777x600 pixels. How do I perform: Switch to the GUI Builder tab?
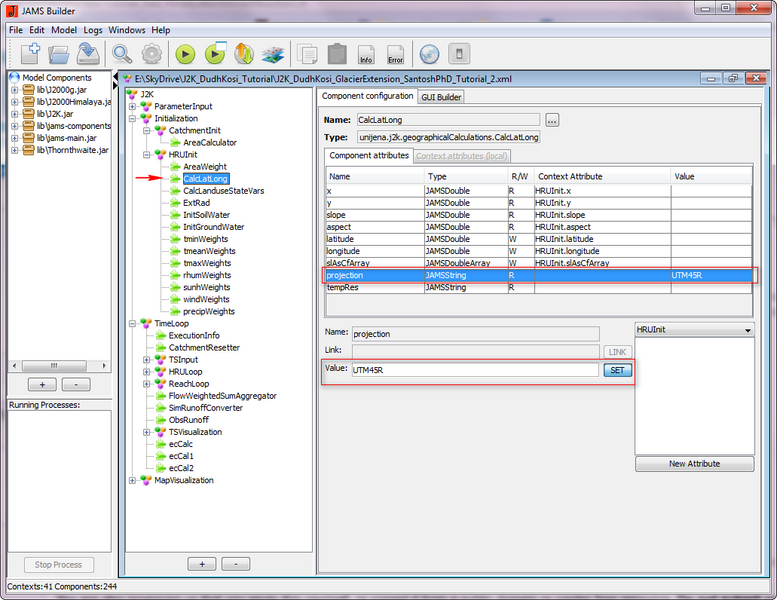pos(440,97)
